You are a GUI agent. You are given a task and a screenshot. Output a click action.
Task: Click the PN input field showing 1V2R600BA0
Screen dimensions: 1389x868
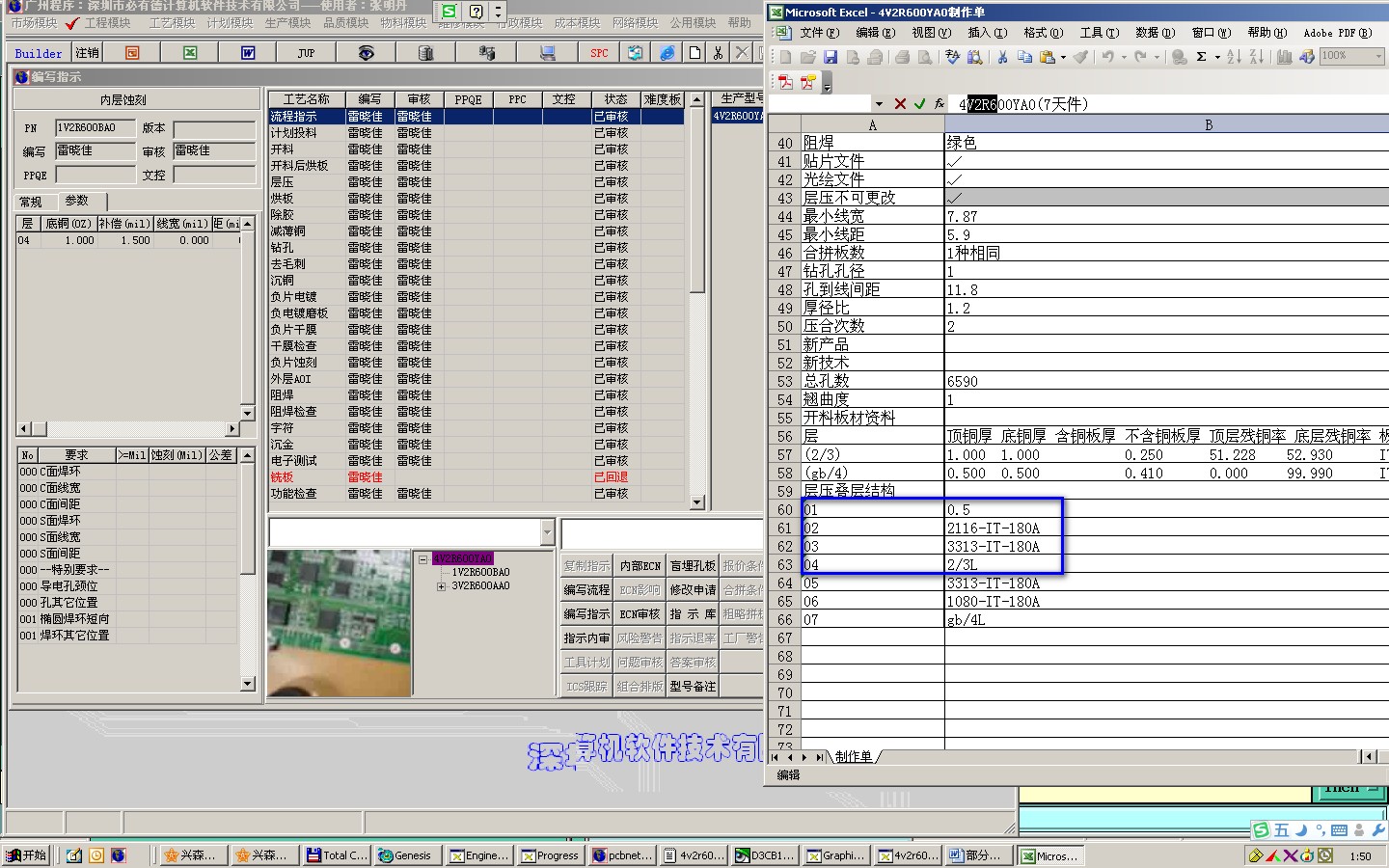[x=95, y=127]
